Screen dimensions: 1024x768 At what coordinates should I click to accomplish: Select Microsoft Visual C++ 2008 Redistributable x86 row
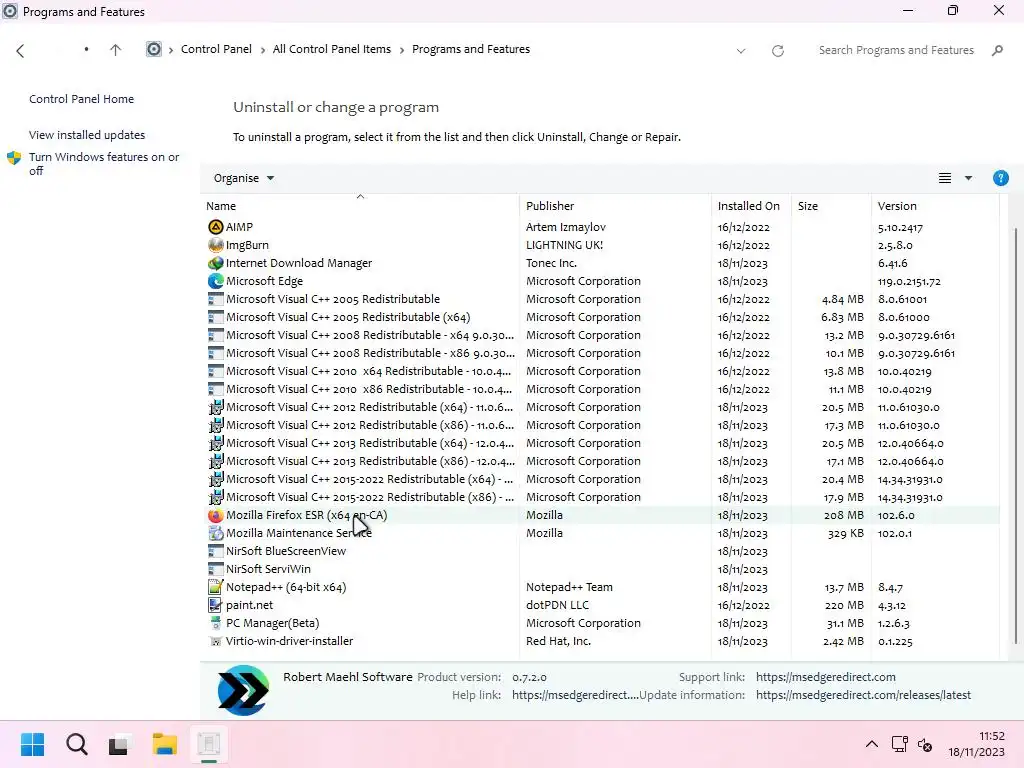[x=600, y=353]
